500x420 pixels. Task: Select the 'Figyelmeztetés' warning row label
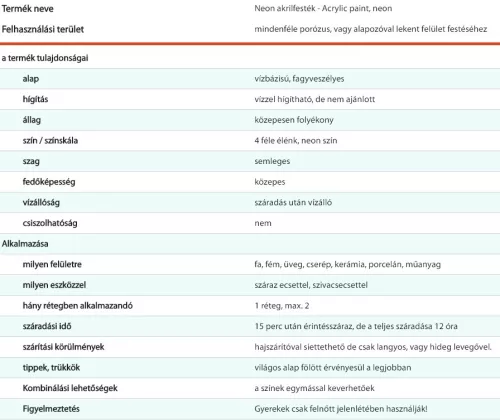[51, 409]
